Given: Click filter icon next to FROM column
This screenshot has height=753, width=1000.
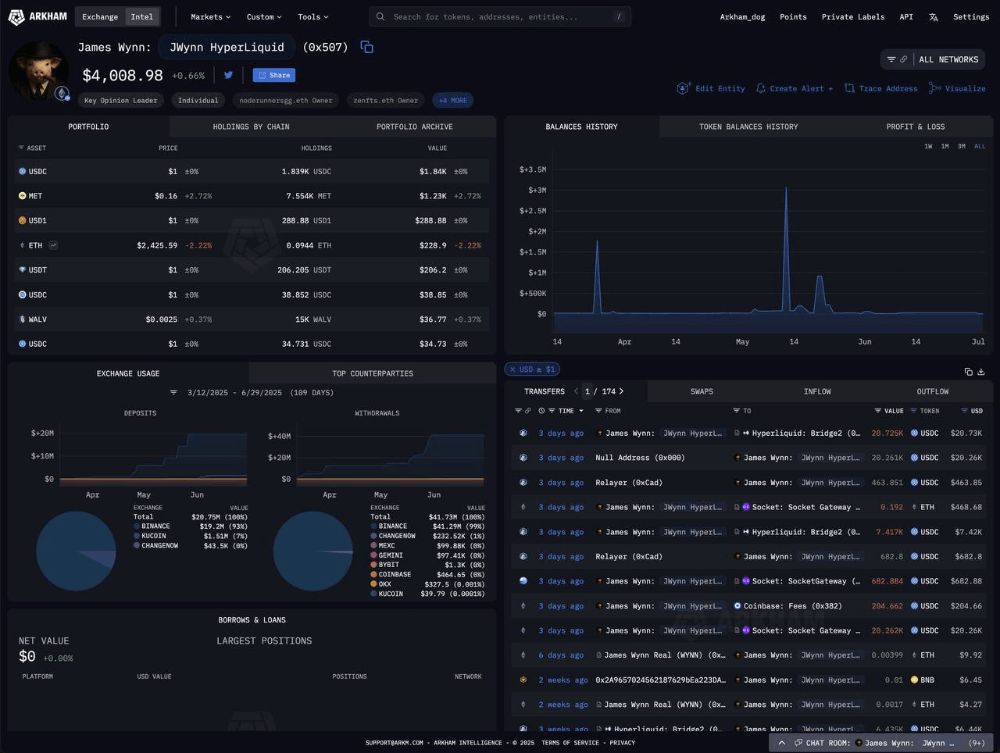Looking at the screenshot, I should tap(598, 411).
